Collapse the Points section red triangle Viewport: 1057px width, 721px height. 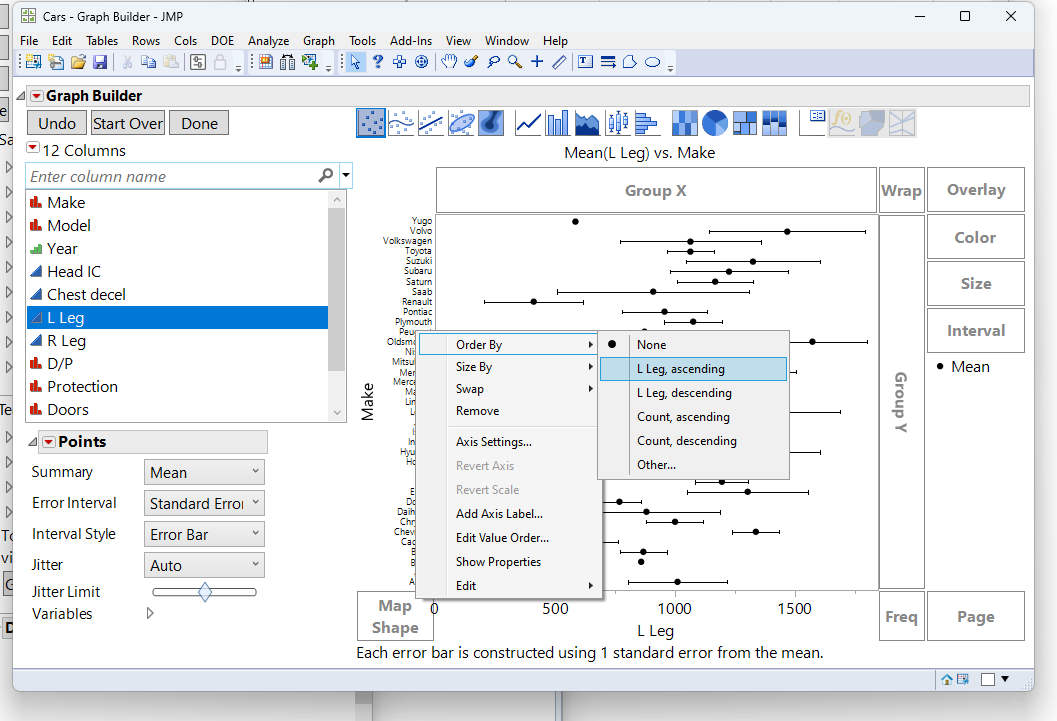[47, 442]
